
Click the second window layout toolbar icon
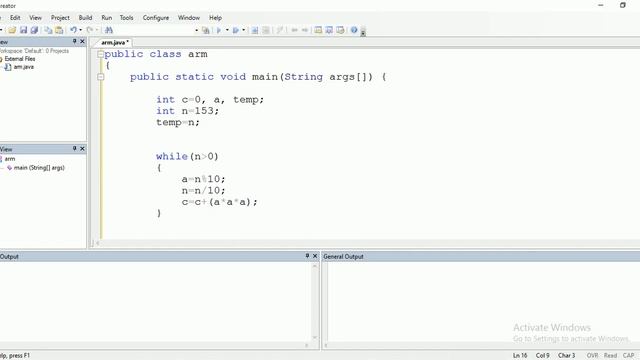pyautogui.click(x=329, y=30)
